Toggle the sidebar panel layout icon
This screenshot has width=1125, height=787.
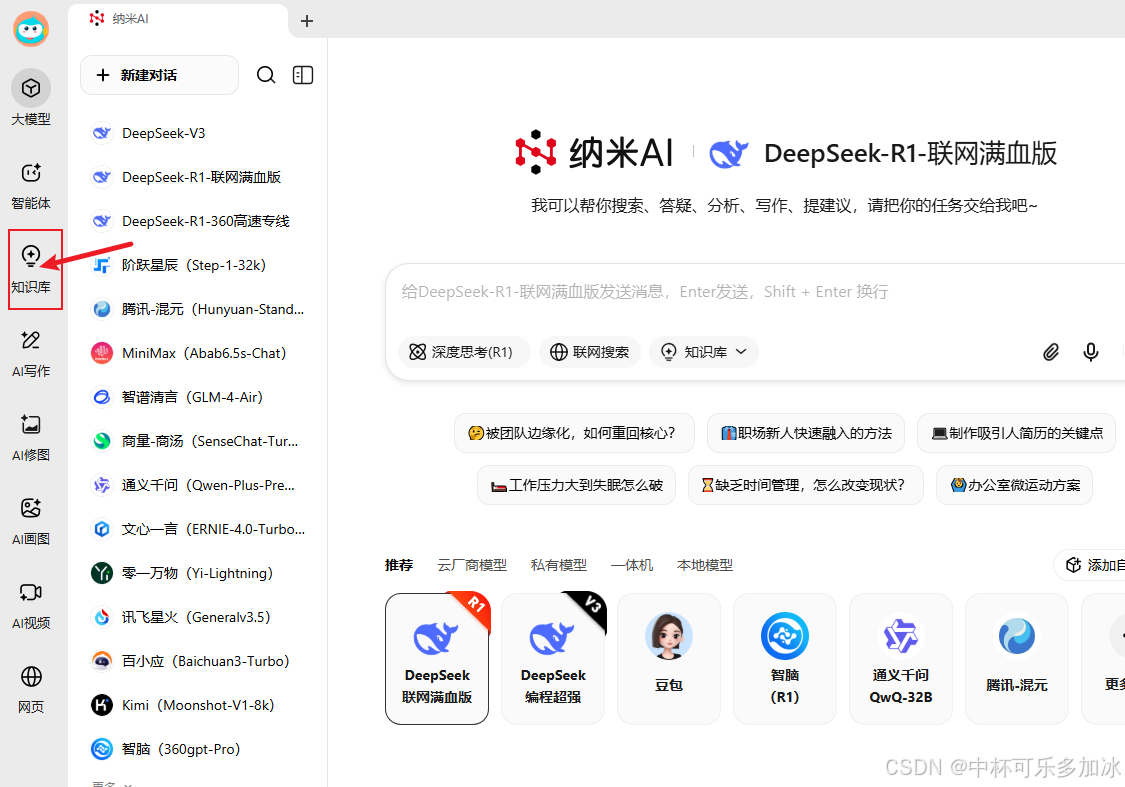303,75
